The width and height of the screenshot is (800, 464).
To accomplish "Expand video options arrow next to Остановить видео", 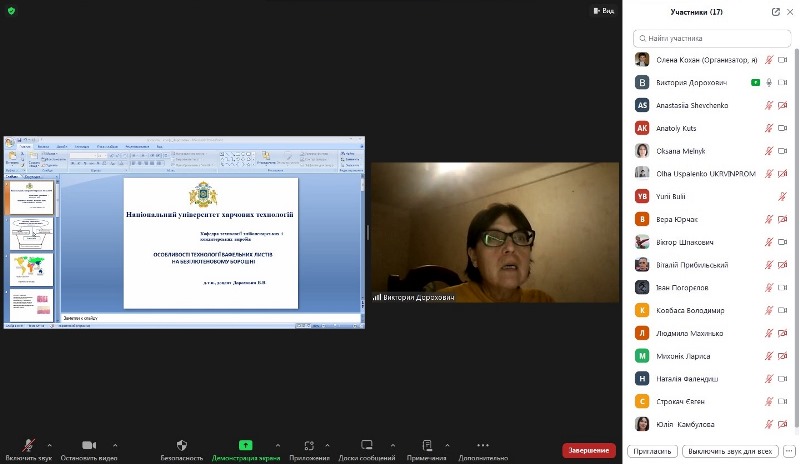I will (115, 445).
